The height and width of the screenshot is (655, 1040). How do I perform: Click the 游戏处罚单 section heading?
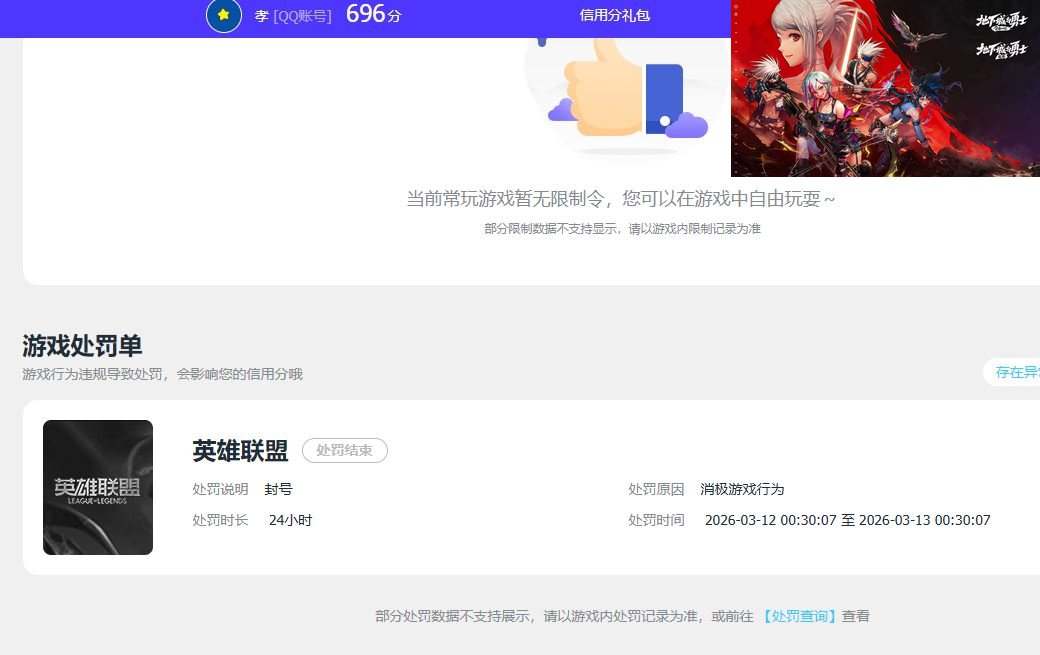(82, 346)
